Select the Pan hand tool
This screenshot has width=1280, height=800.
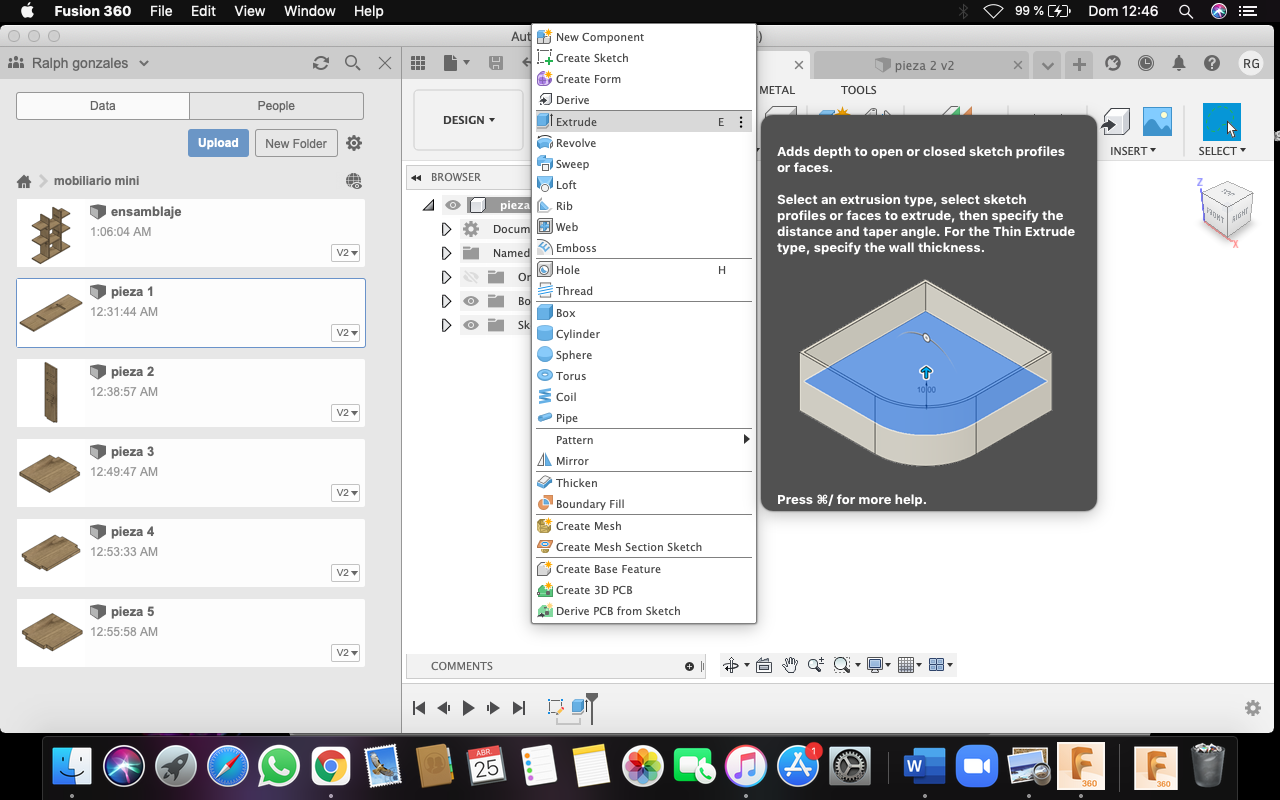click(790, 665)
